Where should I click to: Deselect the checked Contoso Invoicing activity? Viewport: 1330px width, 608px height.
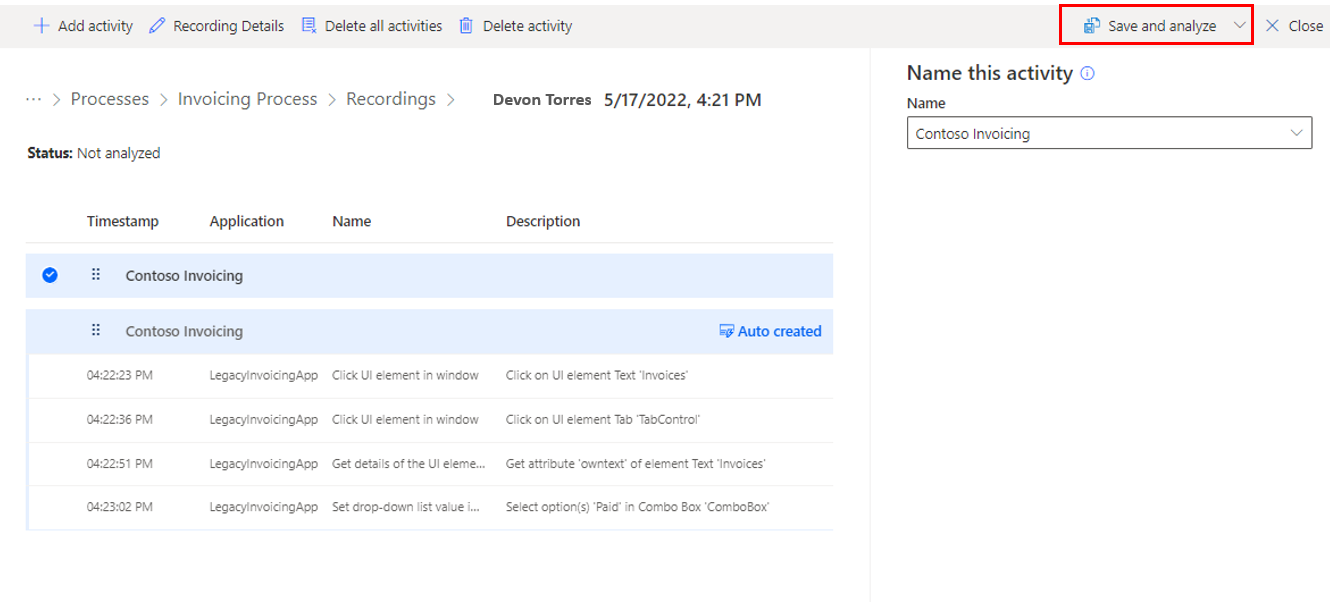pos(49,275)
